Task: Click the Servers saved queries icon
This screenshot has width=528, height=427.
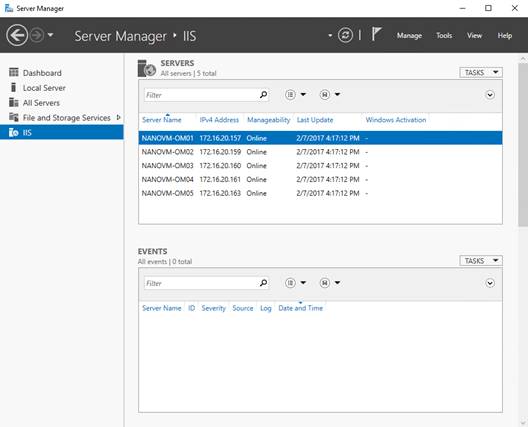Action: [325, 95]
